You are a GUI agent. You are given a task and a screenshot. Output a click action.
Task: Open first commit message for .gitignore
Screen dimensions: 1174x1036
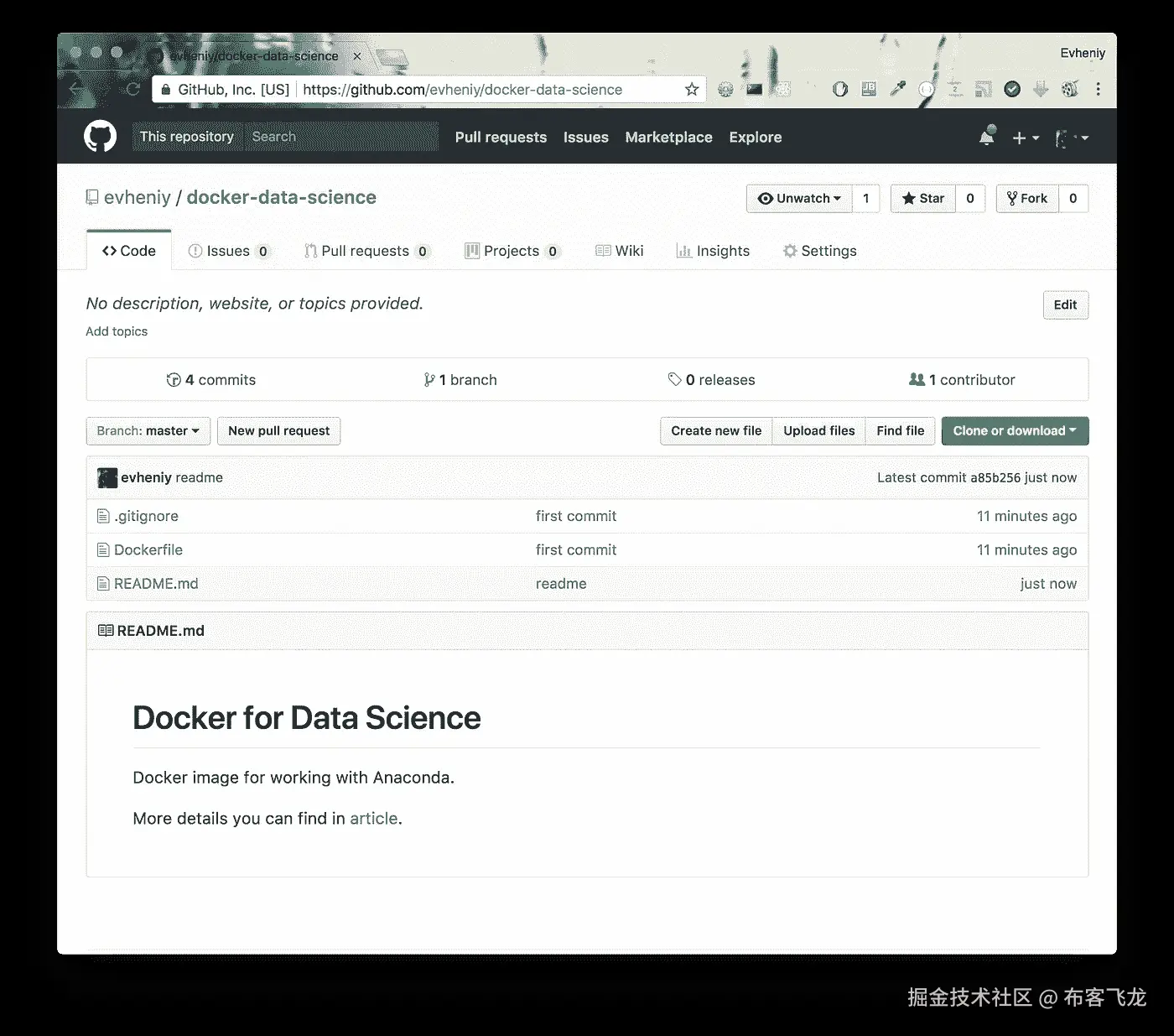(576, 517)
